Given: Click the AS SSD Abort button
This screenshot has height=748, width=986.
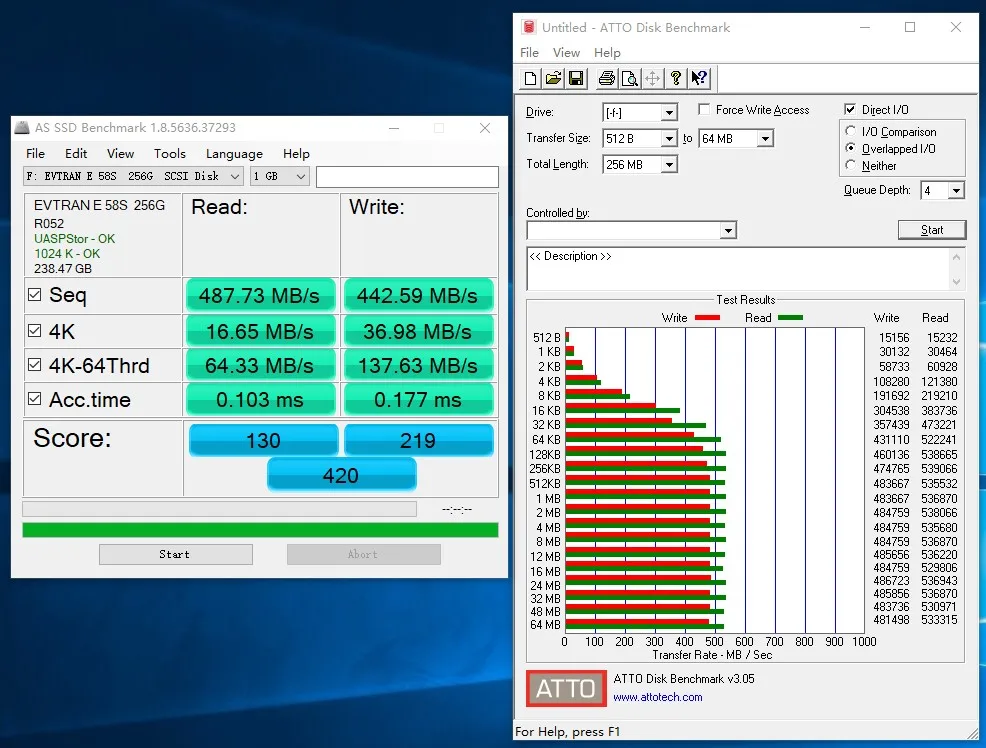Looking at the screenshot, I should (363, 554).
